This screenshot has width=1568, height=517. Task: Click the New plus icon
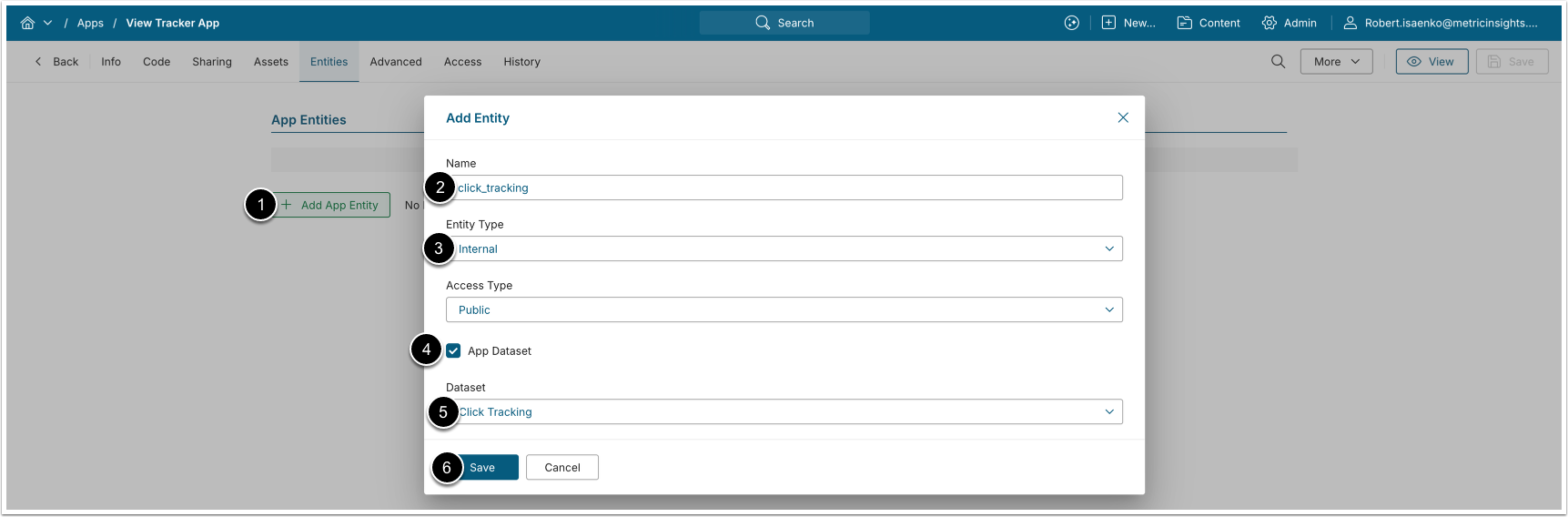1108,23
